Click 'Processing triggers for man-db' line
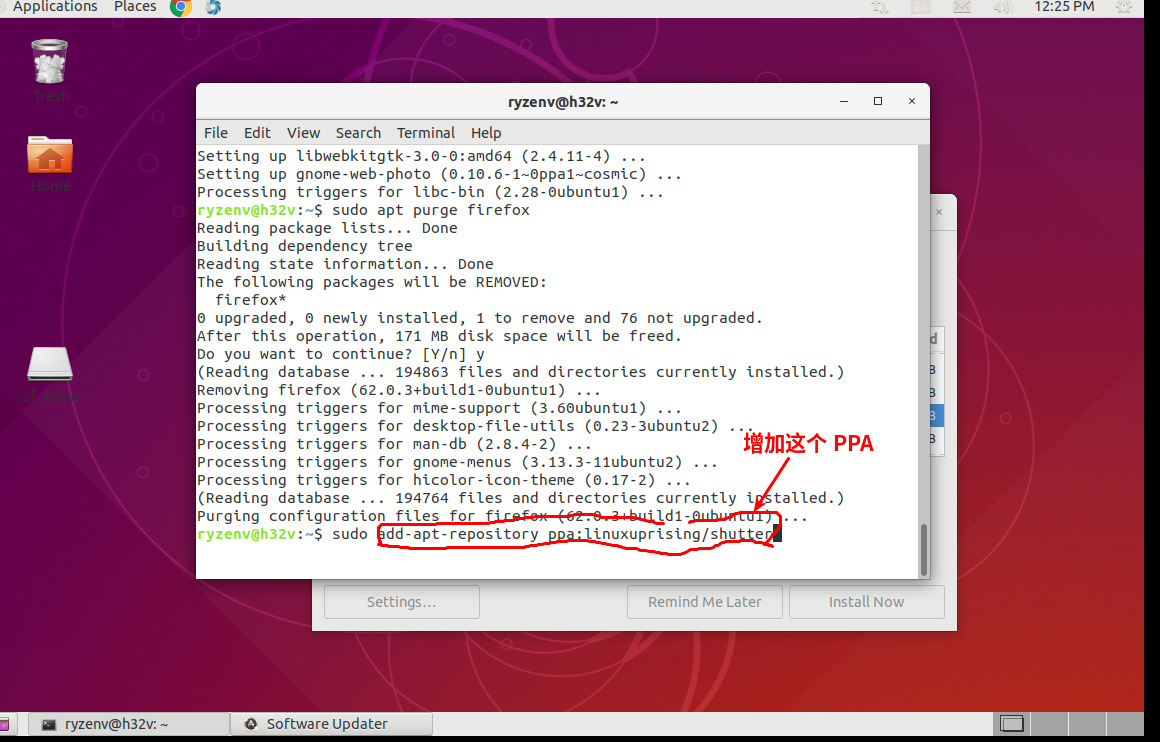 click(394, 444)
